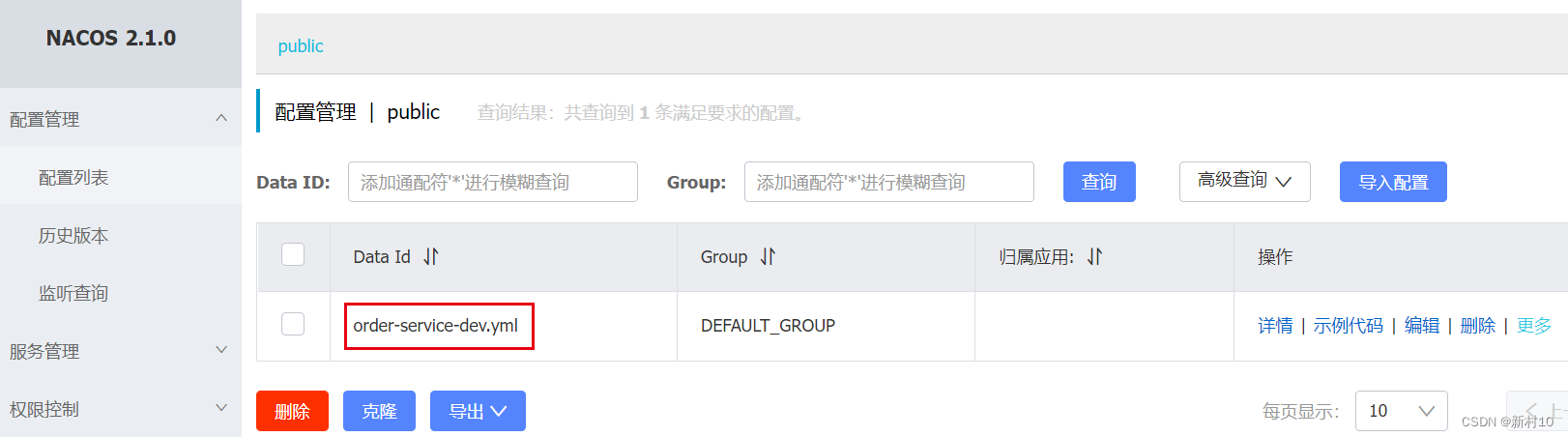Image resolution: width=1568 pixels, height=437 pixels.
Task: Expand the 服务管理 sidebar section
Action: [220, 350]
